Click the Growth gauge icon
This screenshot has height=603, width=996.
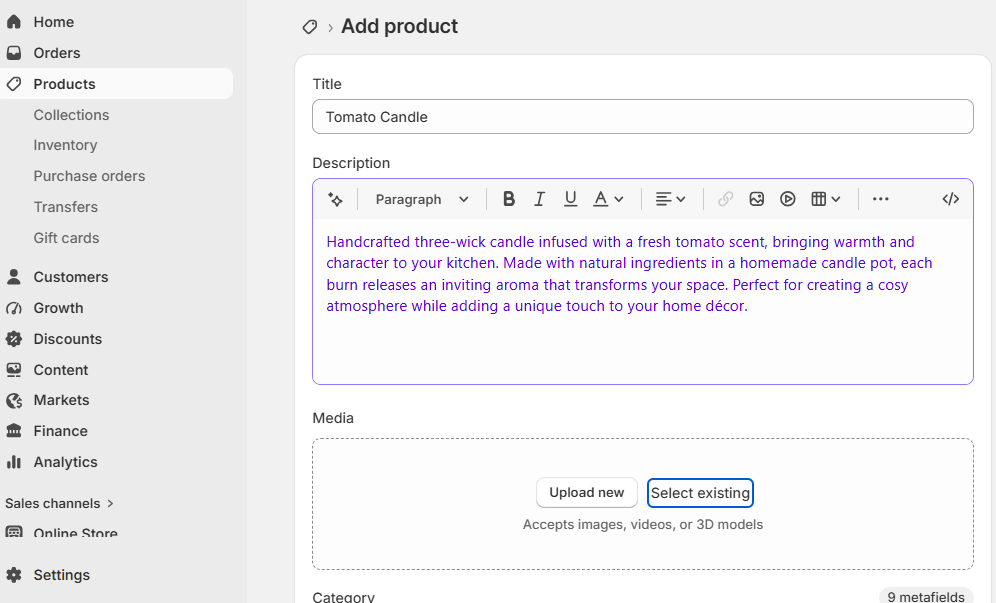pyautogui.click(x=14, y=308)
